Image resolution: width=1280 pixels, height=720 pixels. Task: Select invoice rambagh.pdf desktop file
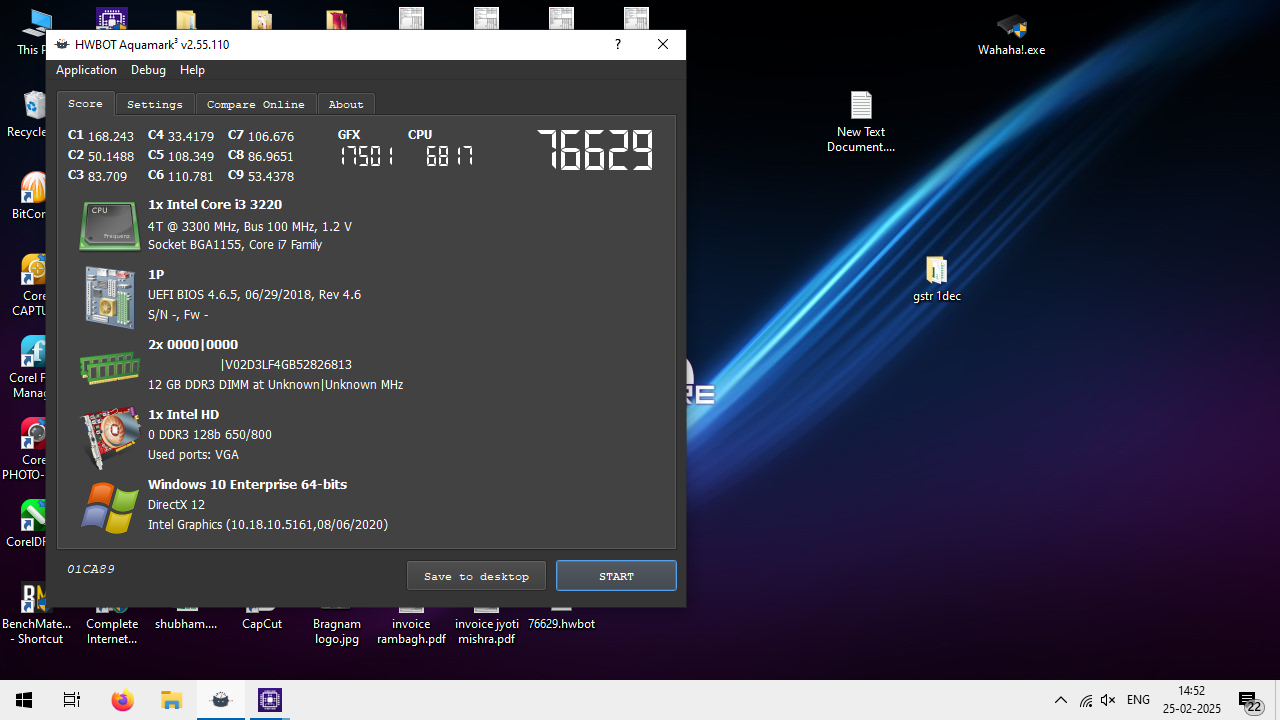pyautogui.click(x=411, y=623)
